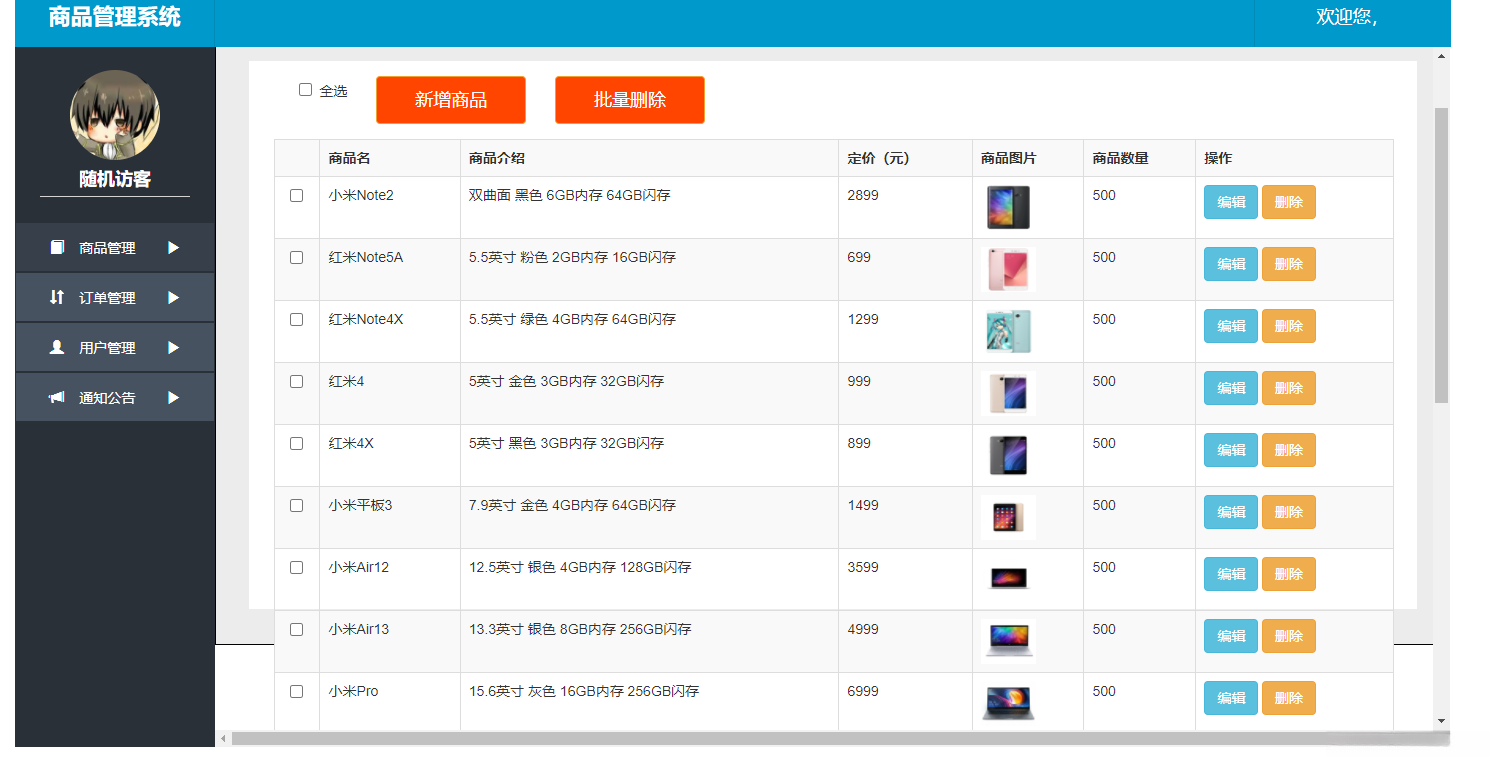This screenshot has width=1505, height=765.
Task: Click 编辑 for 红米Note5A
Action: pyautogui.click(x=1231, y=264)
